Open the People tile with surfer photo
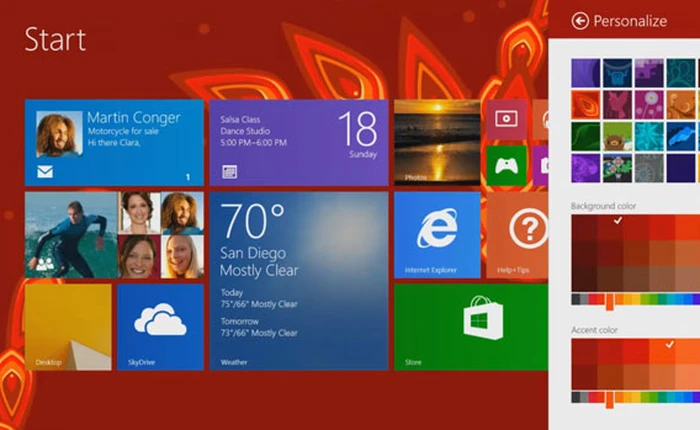 click(114, 235)
